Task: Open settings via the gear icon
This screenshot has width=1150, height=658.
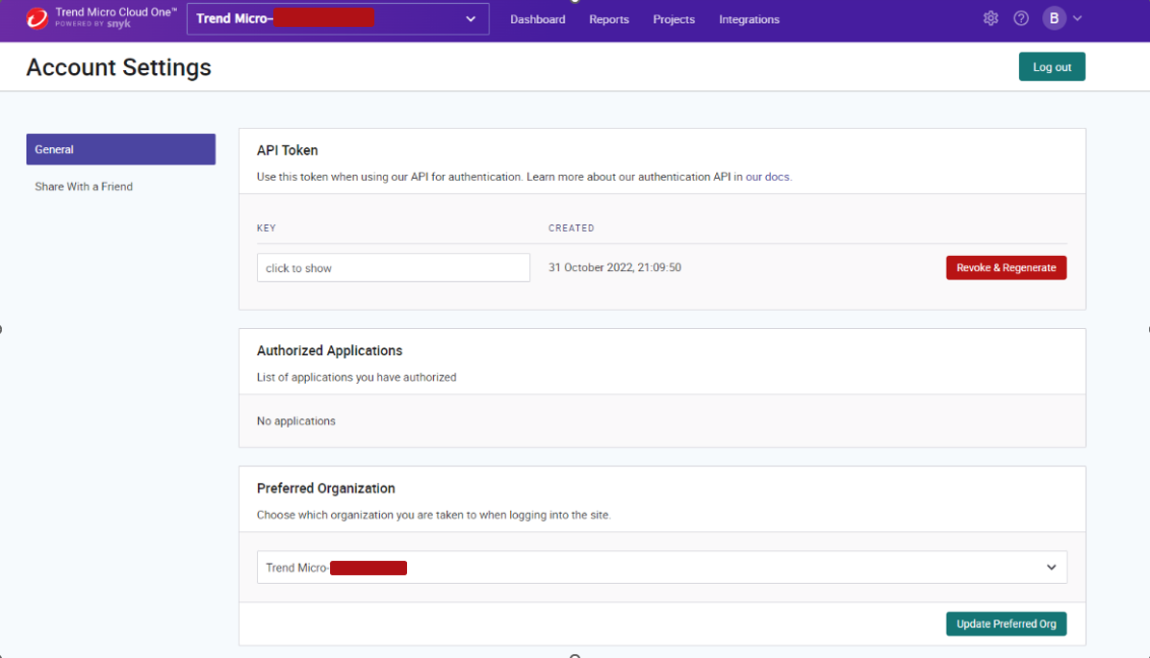Action: click(x=990, y=19)
